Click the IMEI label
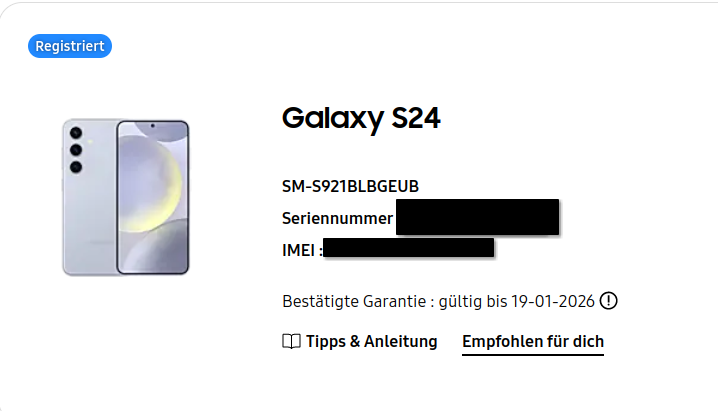The image size is (718, 411). coord(302,250)
